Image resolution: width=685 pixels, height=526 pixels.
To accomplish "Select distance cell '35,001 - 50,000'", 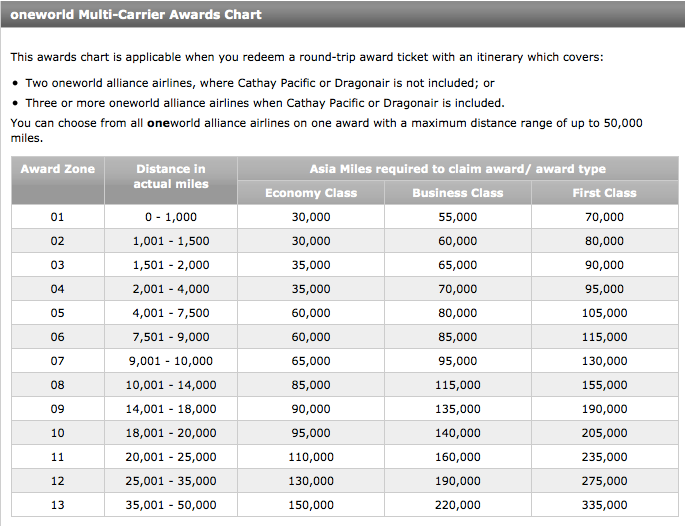I will pos(171,505).
